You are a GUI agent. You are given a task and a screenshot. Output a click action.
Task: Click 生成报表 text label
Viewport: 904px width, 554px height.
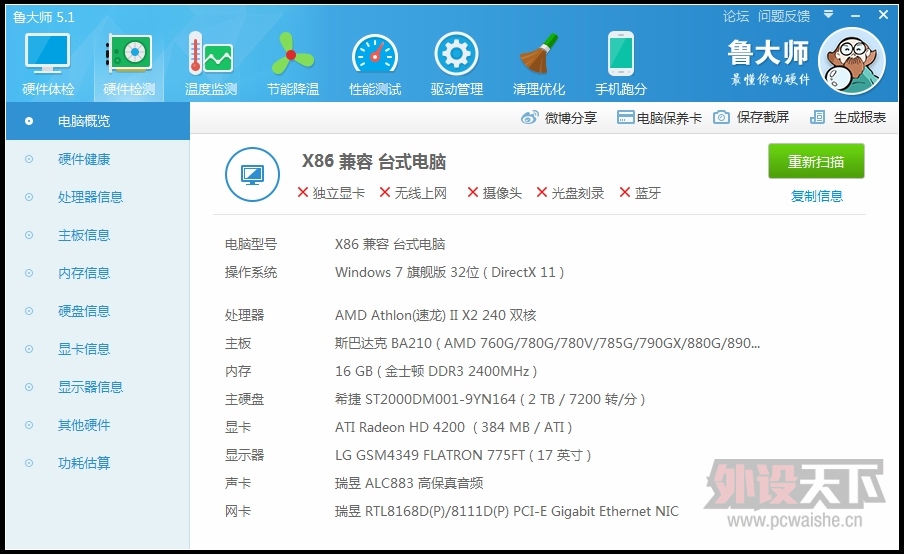tap(860, 118)
